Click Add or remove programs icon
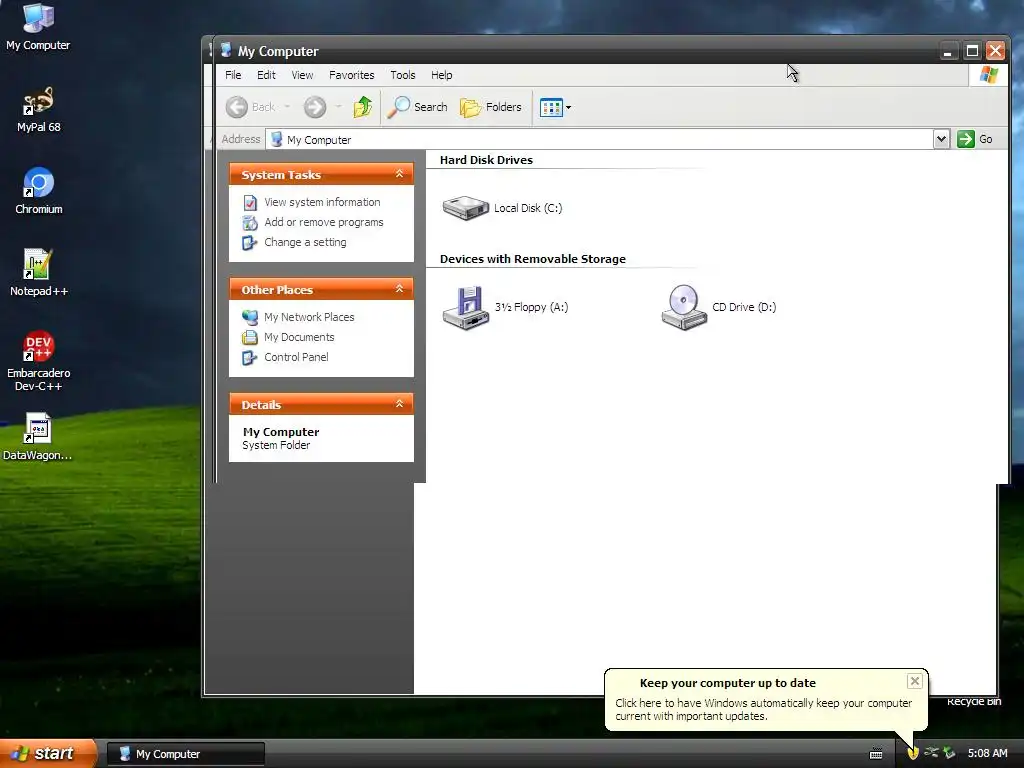Viewport: 1024px width, 768px height. tap(249, 223)
